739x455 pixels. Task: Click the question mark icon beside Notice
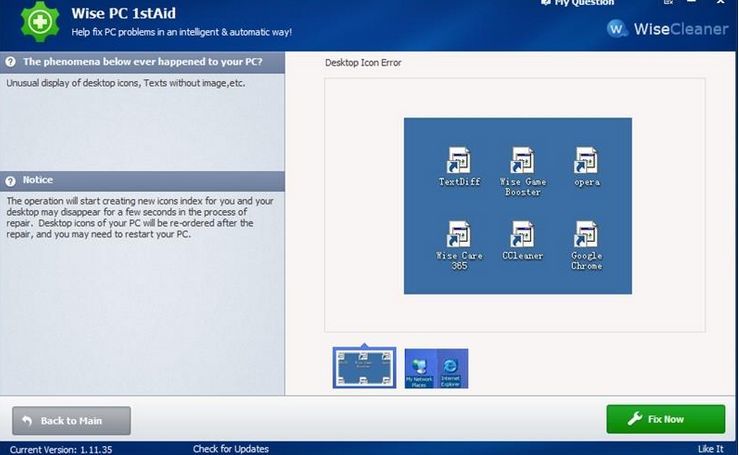click(10, 181)
